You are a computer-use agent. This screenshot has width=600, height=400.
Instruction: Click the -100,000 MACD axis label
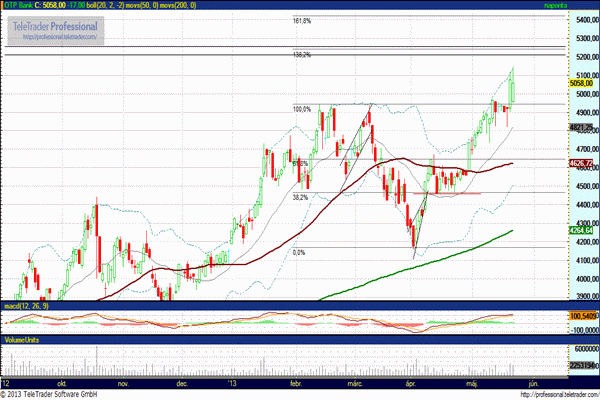pyautogui.click(x=584, y=330)
